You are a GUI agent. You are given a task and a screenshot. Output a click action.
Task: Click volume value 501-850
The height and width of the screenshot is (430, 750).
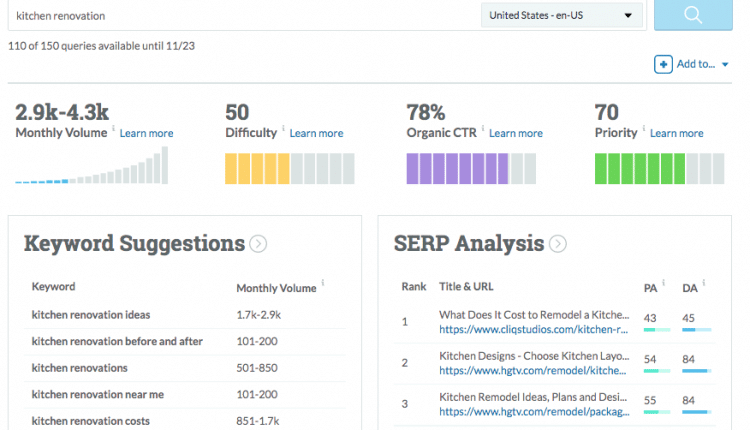tap(257, 368)
